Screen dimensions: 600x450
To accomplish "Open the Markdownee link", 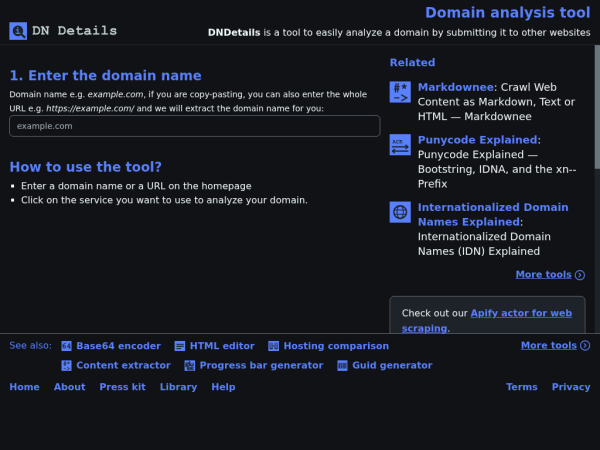I will click(455, 87).
